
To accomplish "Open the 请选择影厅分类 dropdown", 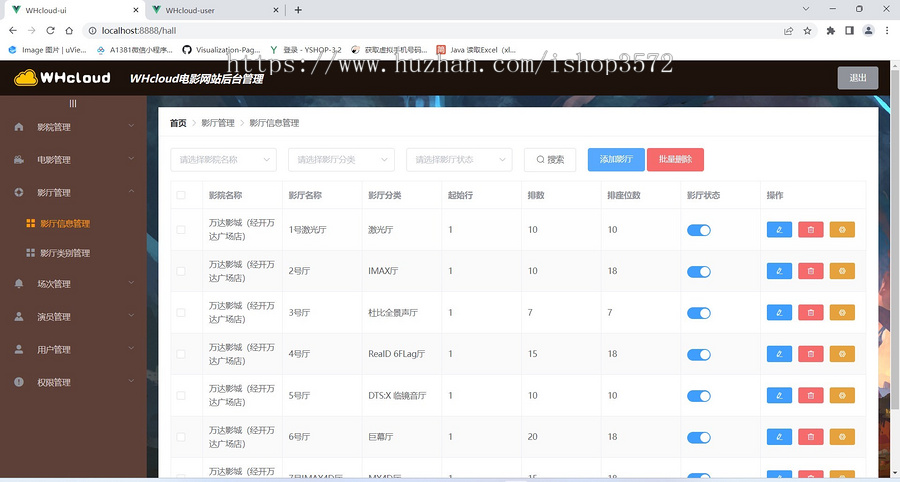I will click(342, 160).
